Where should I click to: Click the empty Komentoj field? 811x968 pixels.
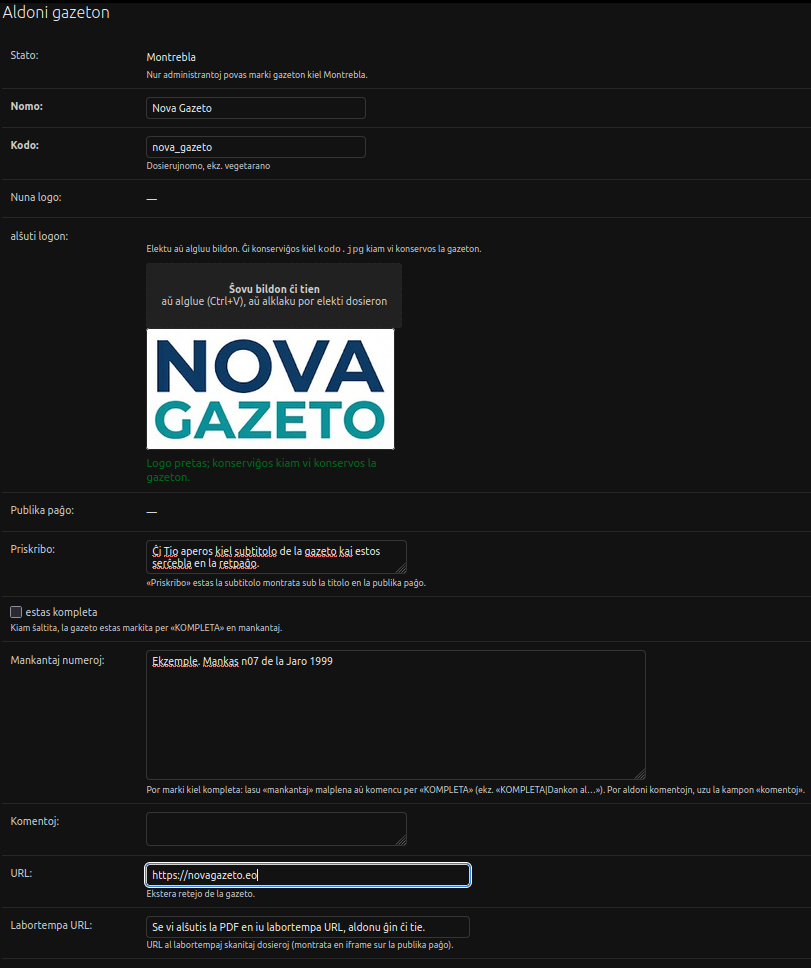coord(276,829)
